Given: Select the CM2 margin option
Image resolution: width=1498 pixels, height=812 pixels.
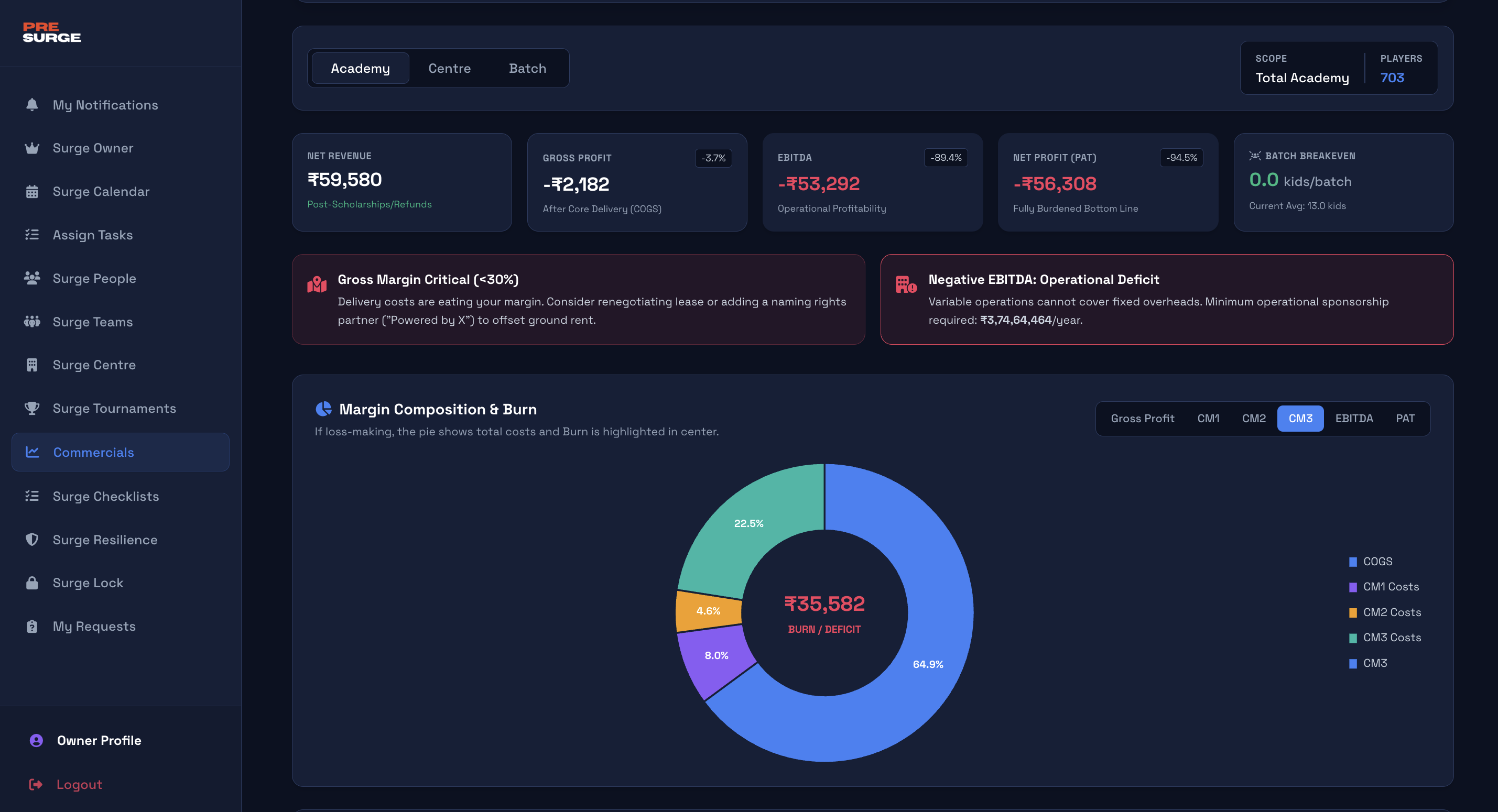Looking at the screenshot, I should click(1254, 418).
